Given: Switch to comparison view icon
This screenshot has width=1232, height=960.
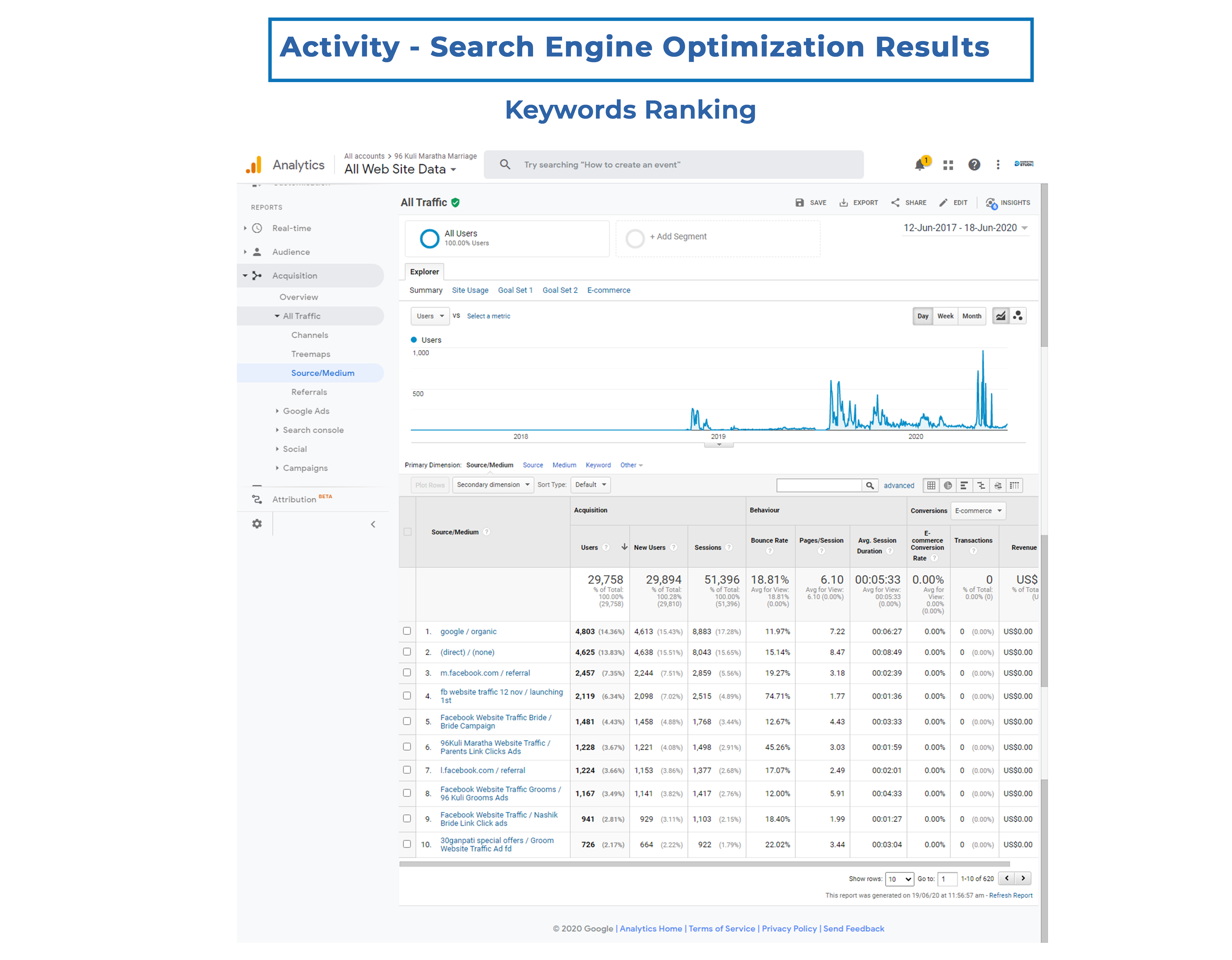Looking at the screenshot, I should pos(981,485).
